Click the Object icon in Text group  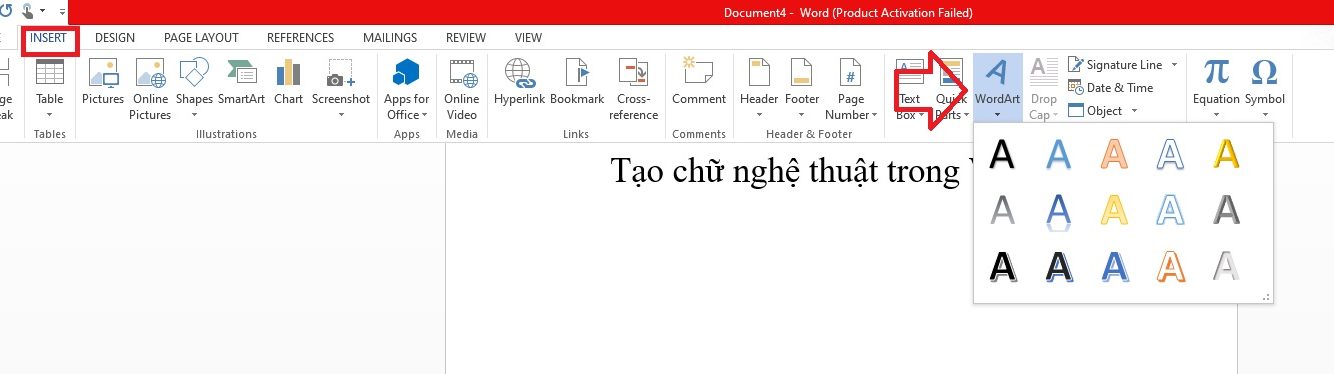[1076, 111]
